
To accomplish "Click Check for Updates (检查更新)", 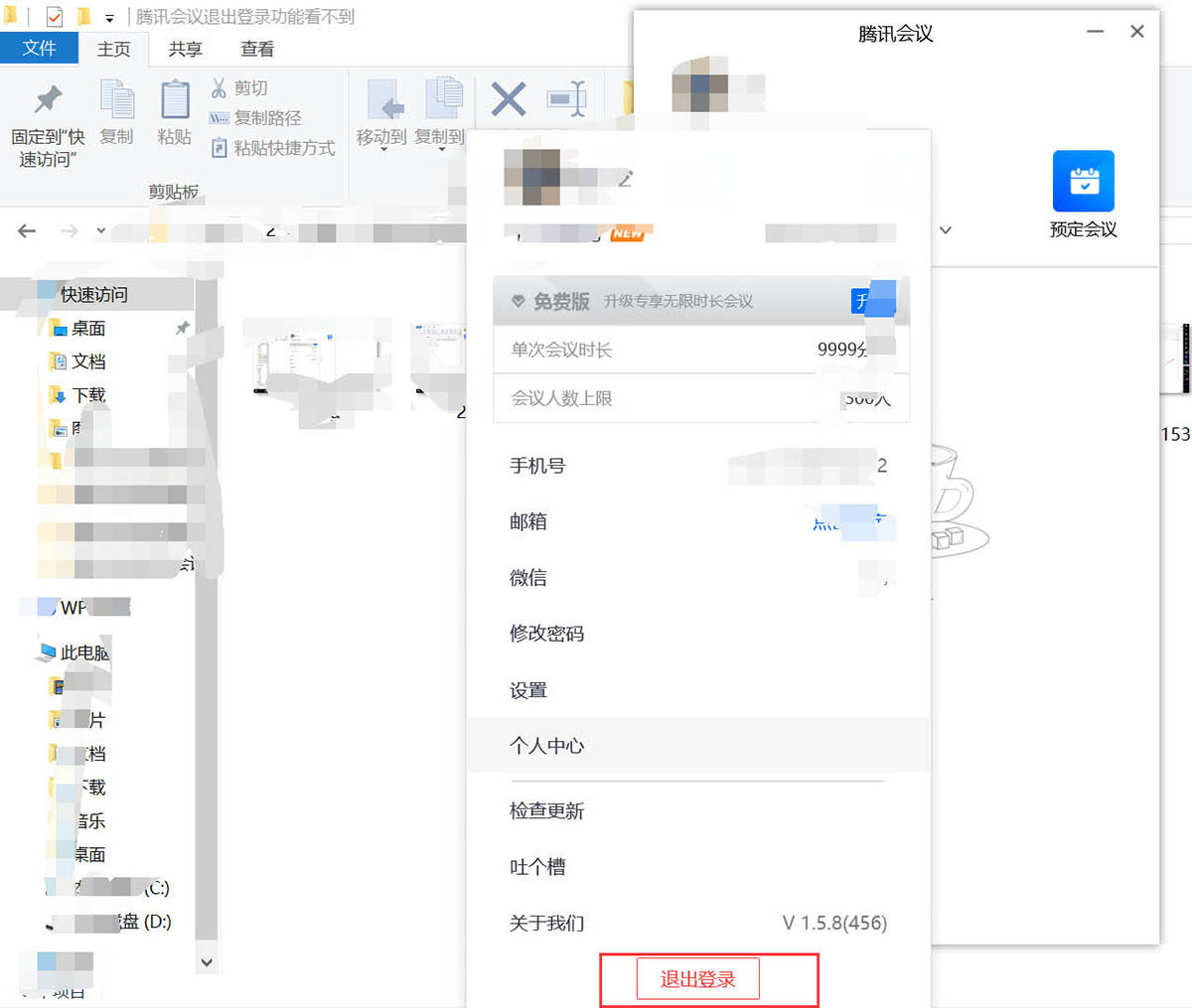I will tap(546, 811).
